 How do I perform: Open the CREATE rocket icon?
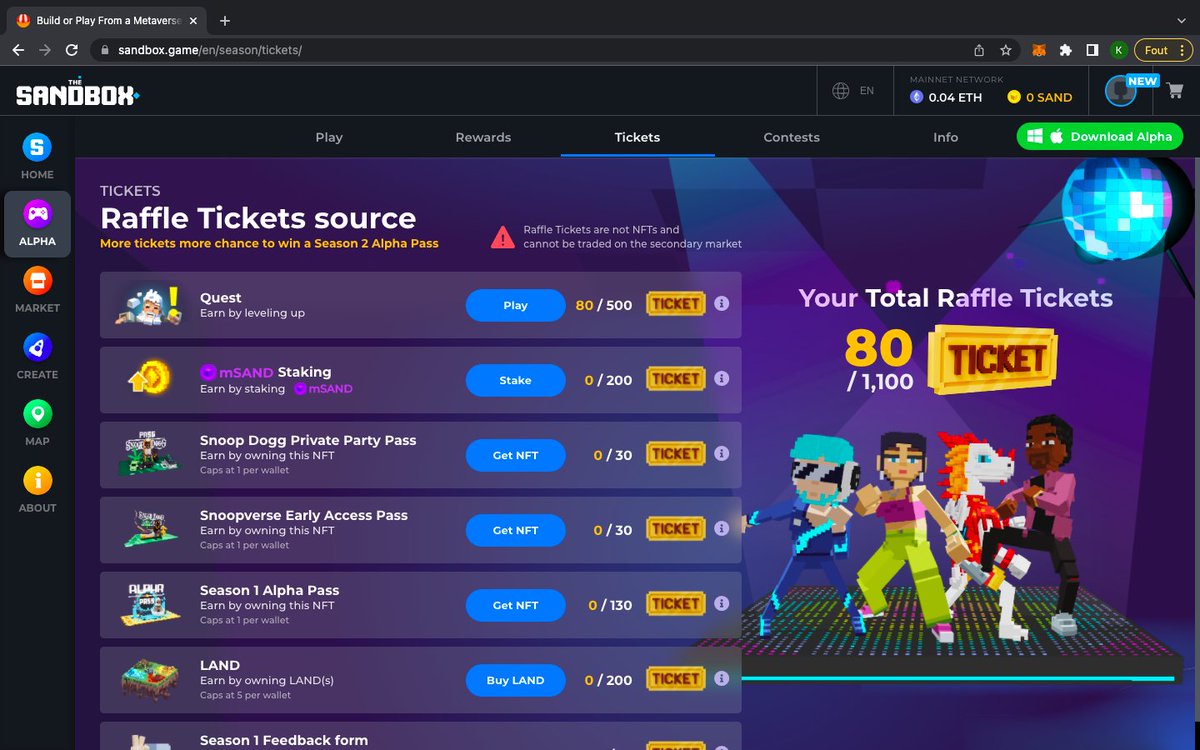(x=37, y=347)
